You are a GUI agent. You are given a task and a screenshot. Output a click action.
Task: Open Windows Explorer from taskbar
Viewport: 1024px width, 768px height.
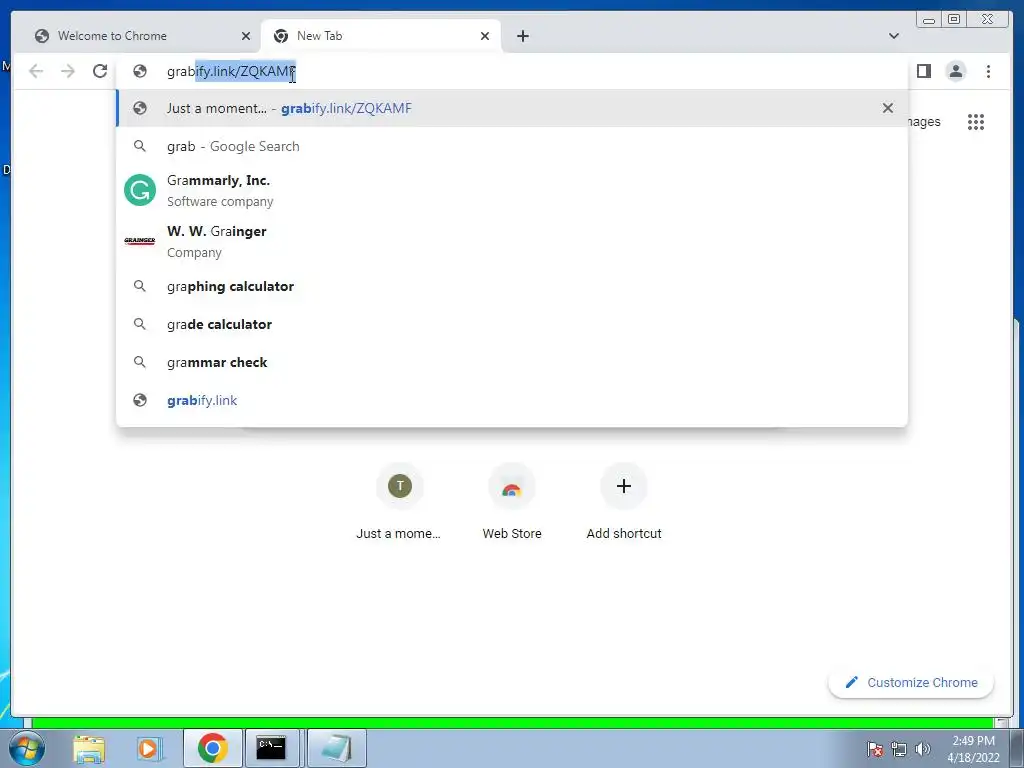pyautogui.click(x=89, y=748)
